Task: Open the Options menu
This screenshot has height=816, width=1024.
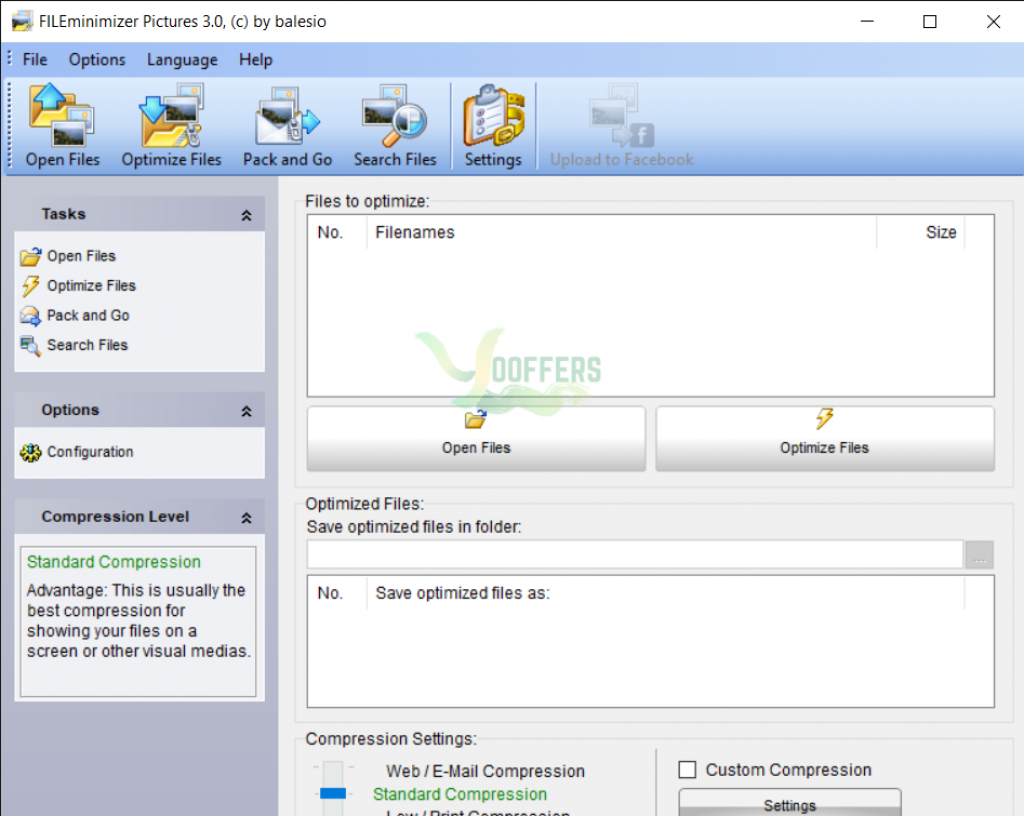Action: pyautogui.click(x=97, y=59)
